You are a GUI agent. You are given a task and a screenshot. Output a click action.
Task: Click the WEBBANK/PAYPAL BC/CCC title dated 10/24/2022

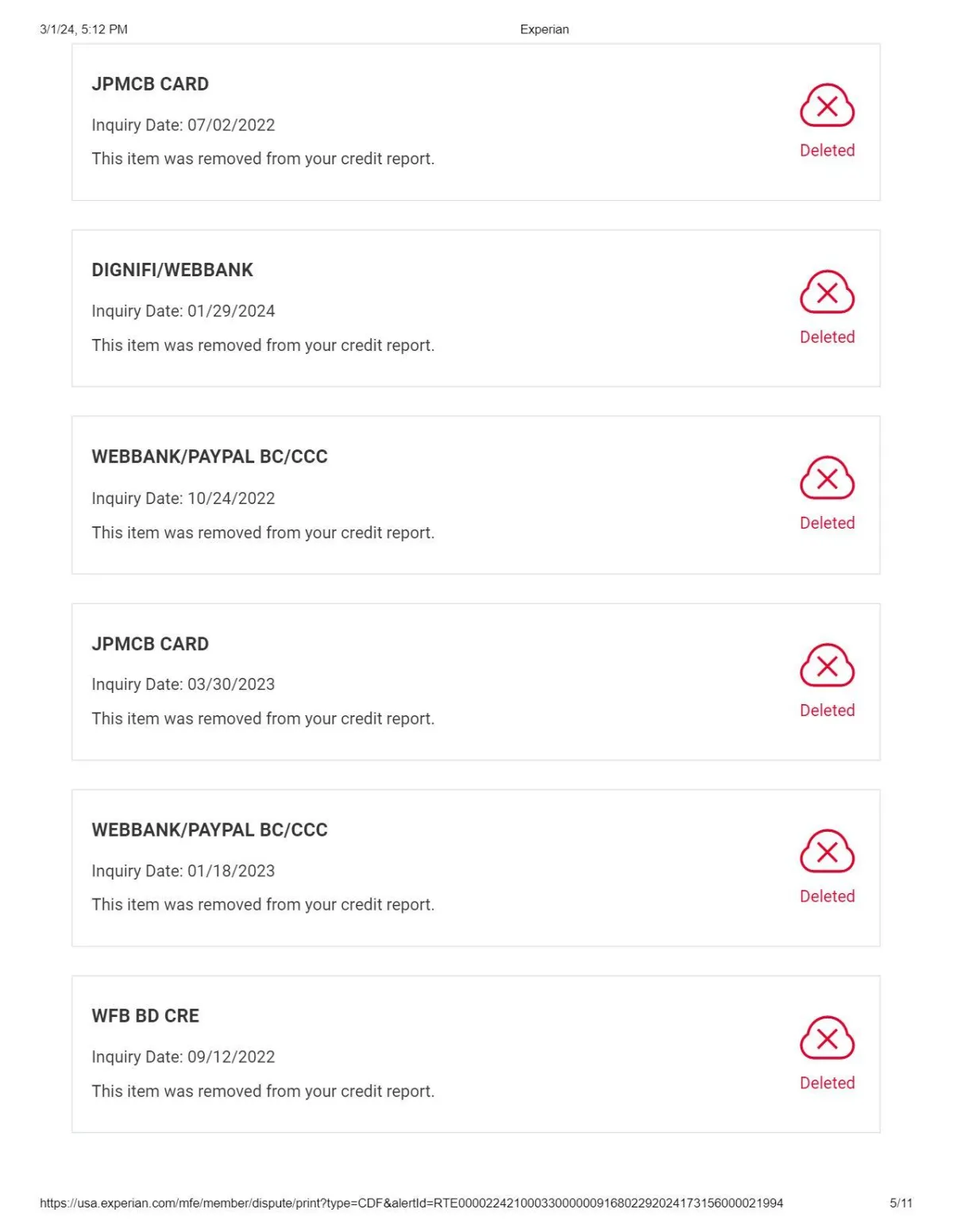tap(210, 457)
